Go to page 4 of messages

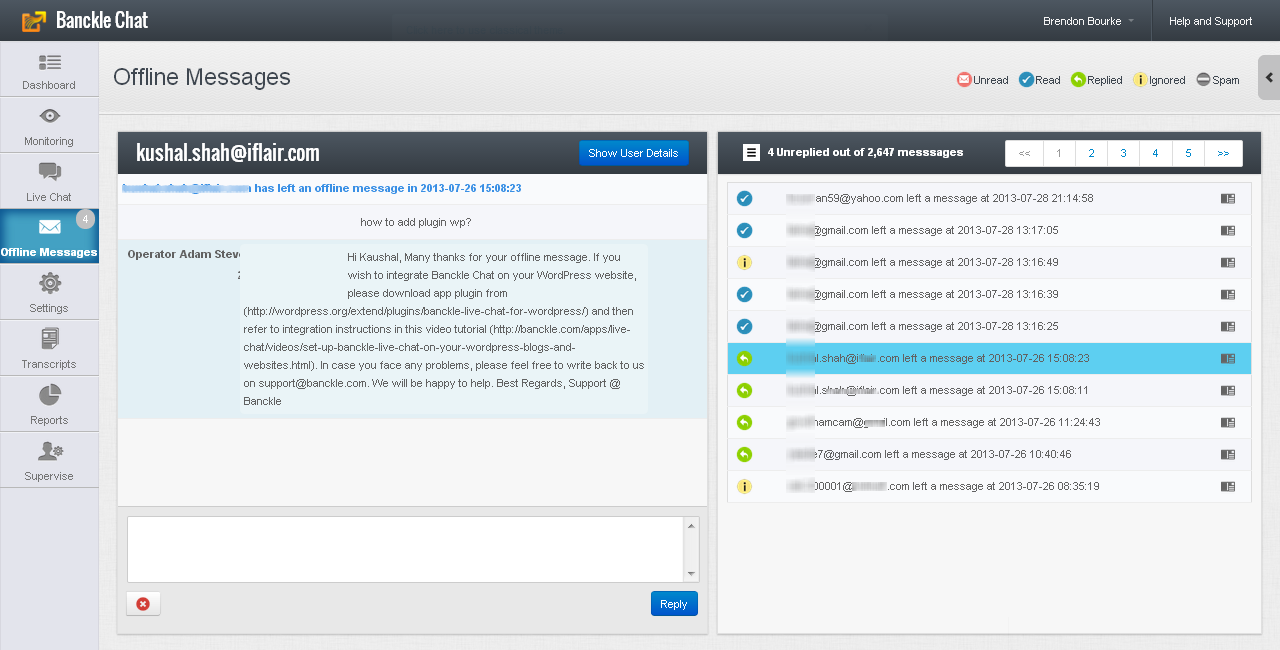(1155, 153)
